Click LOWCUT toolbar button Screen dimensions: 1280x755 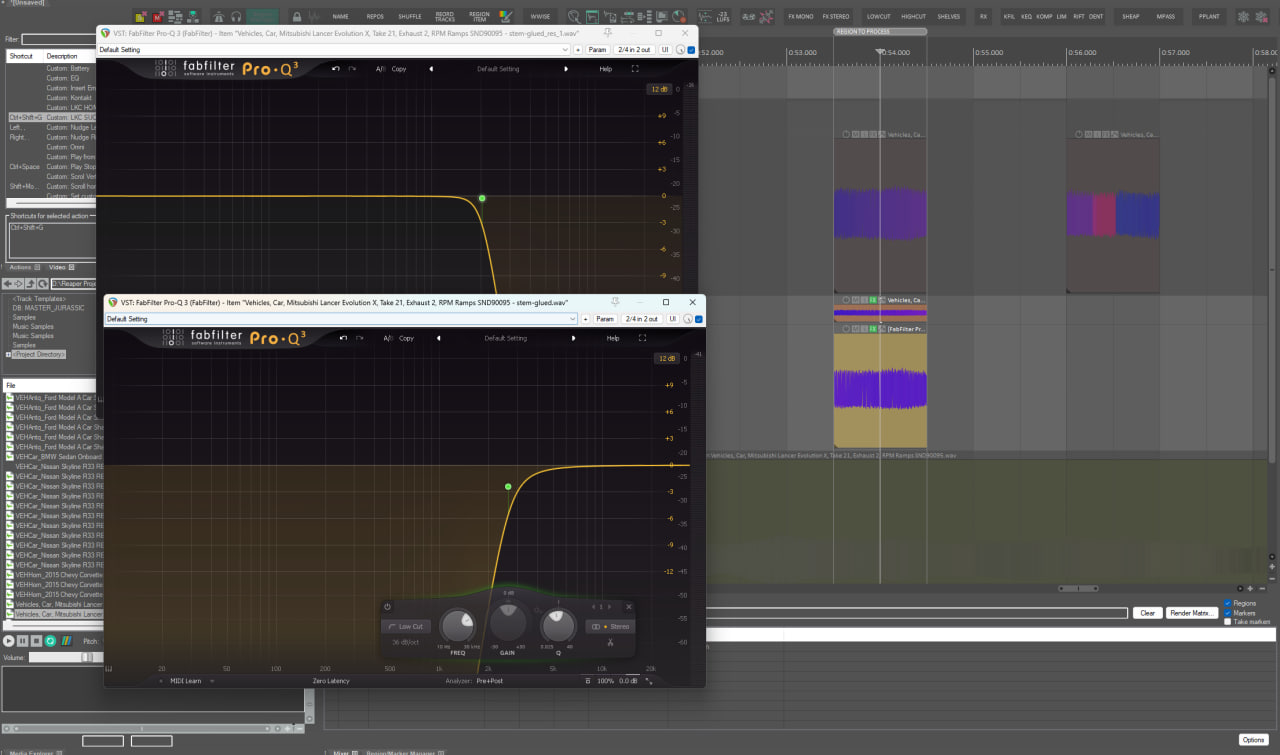click(878, 17)
